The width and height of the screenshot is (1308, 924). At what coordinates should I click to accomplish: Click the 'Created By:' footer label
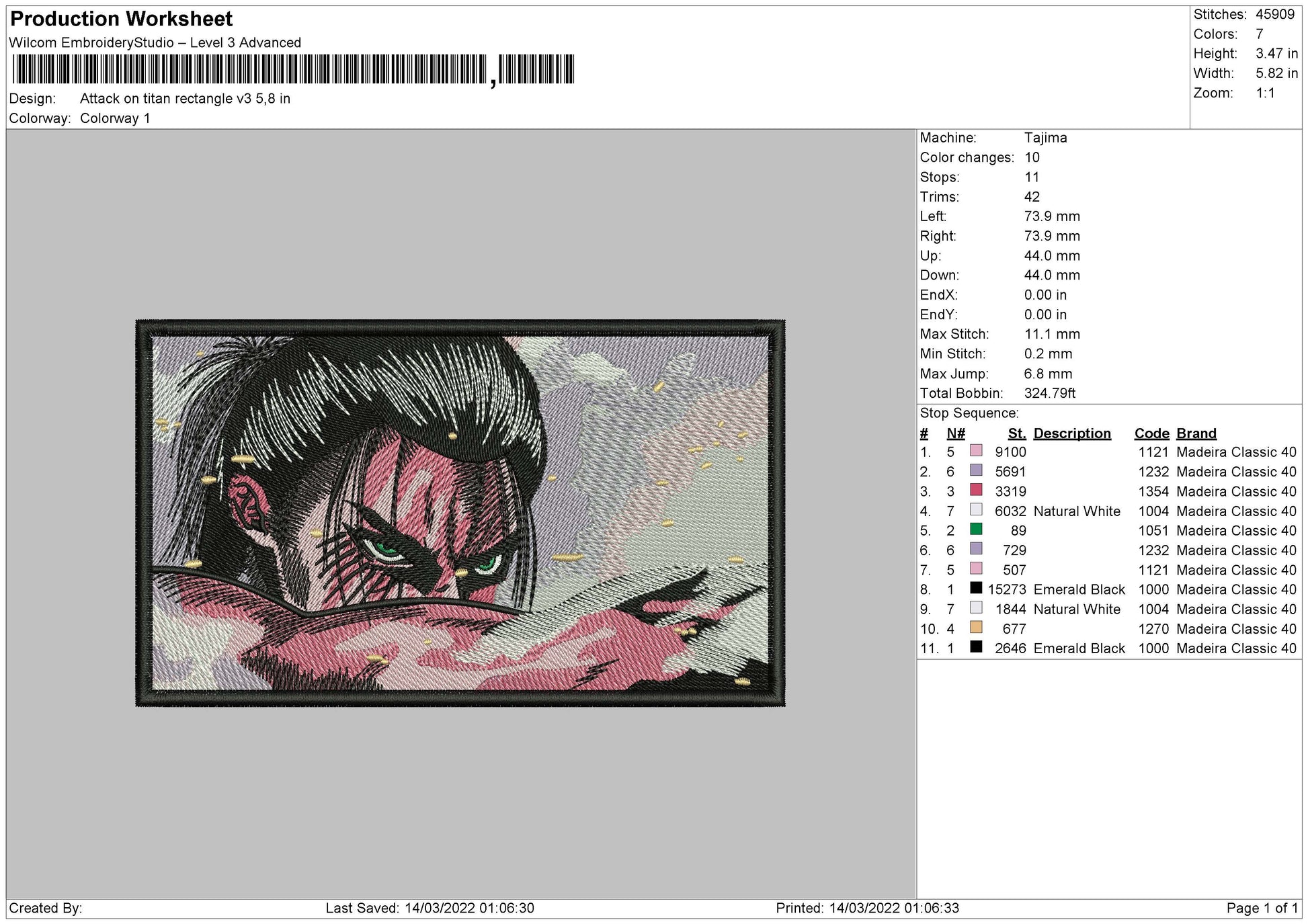(46, 909)
